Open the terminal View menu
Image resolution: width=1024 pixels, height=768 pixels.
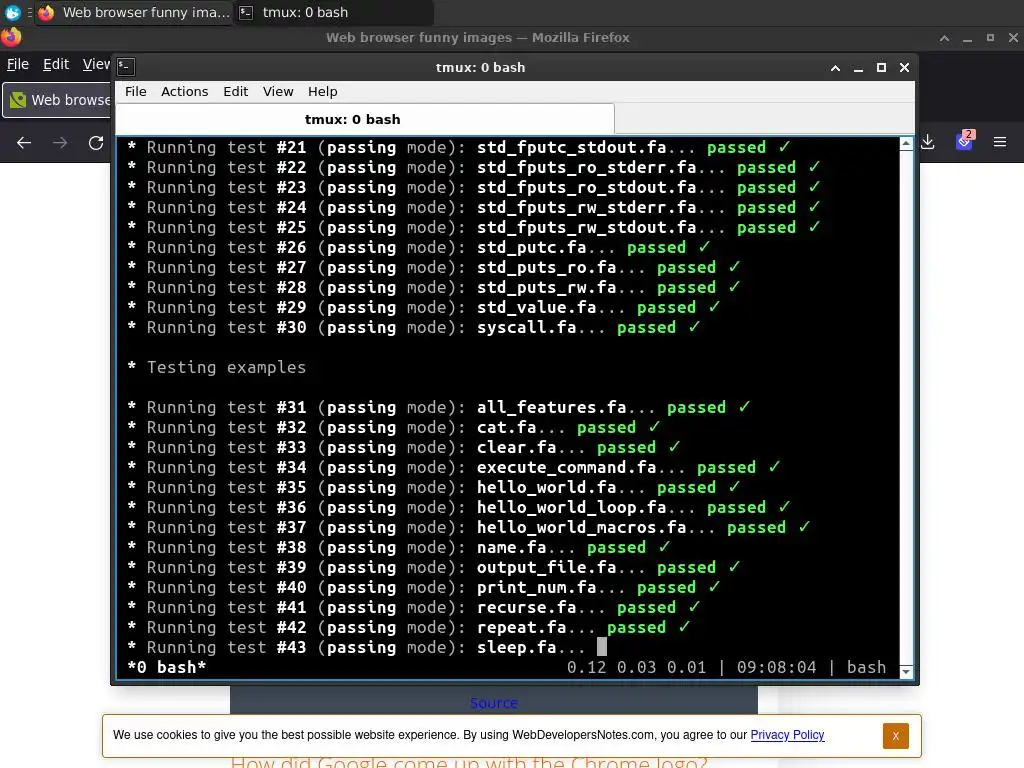(278, 91)
